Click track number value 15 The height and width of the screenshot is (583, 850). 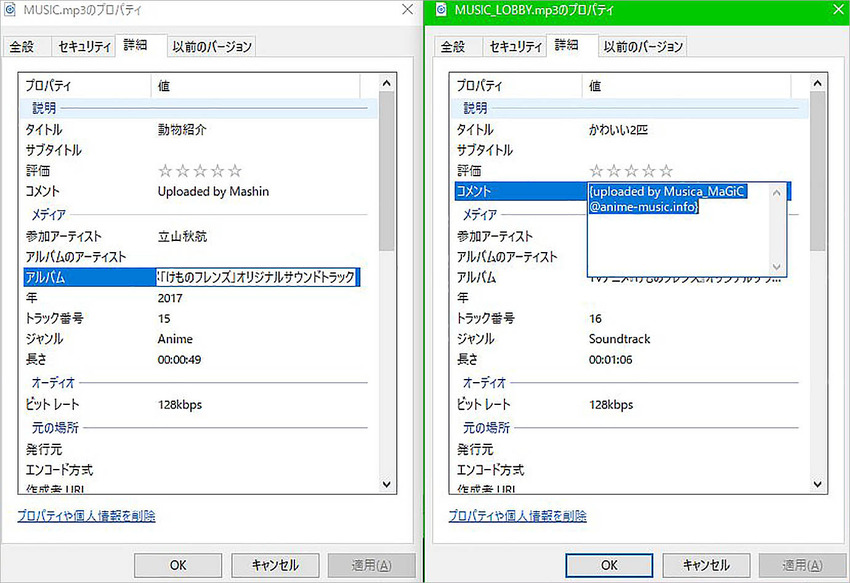164,318
